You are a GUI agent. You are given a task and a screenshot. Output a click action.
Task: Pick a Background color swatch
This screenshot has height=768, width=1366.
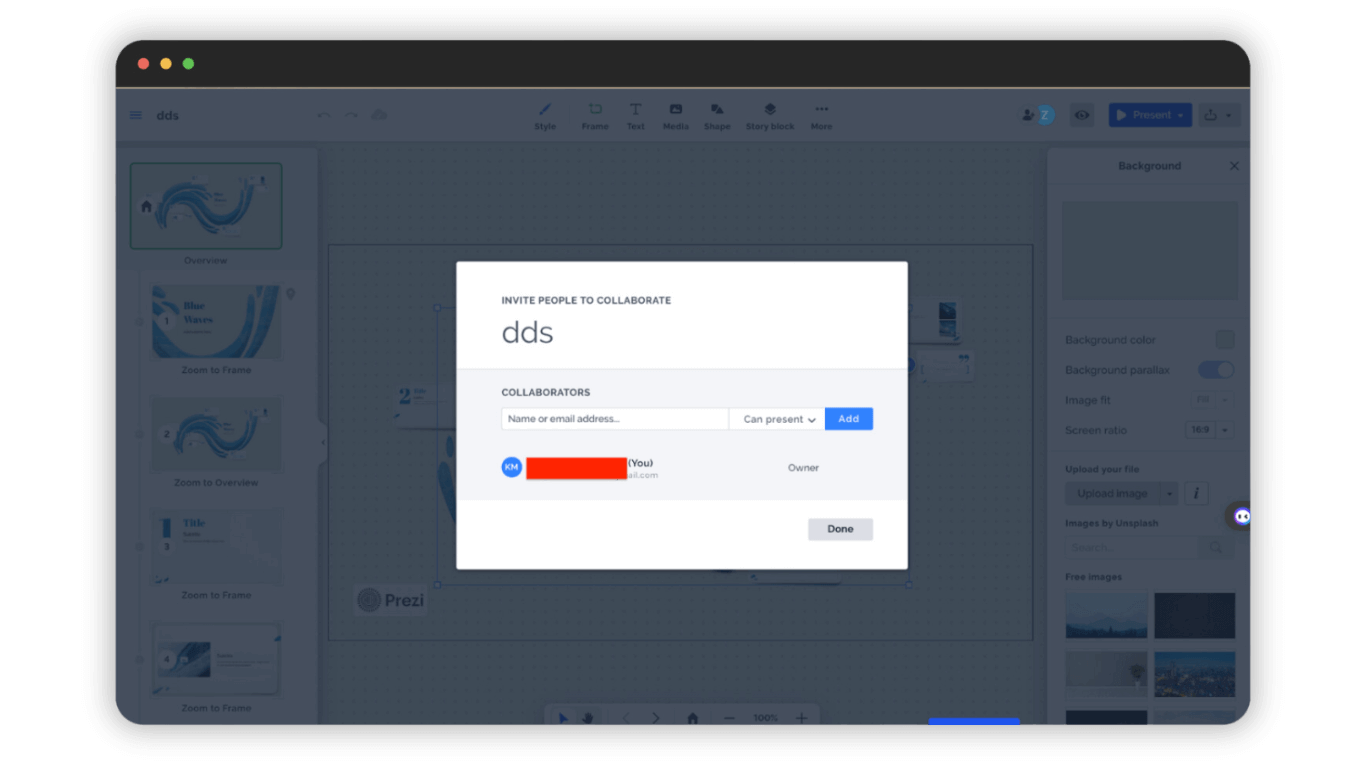tap(1226, 340)
